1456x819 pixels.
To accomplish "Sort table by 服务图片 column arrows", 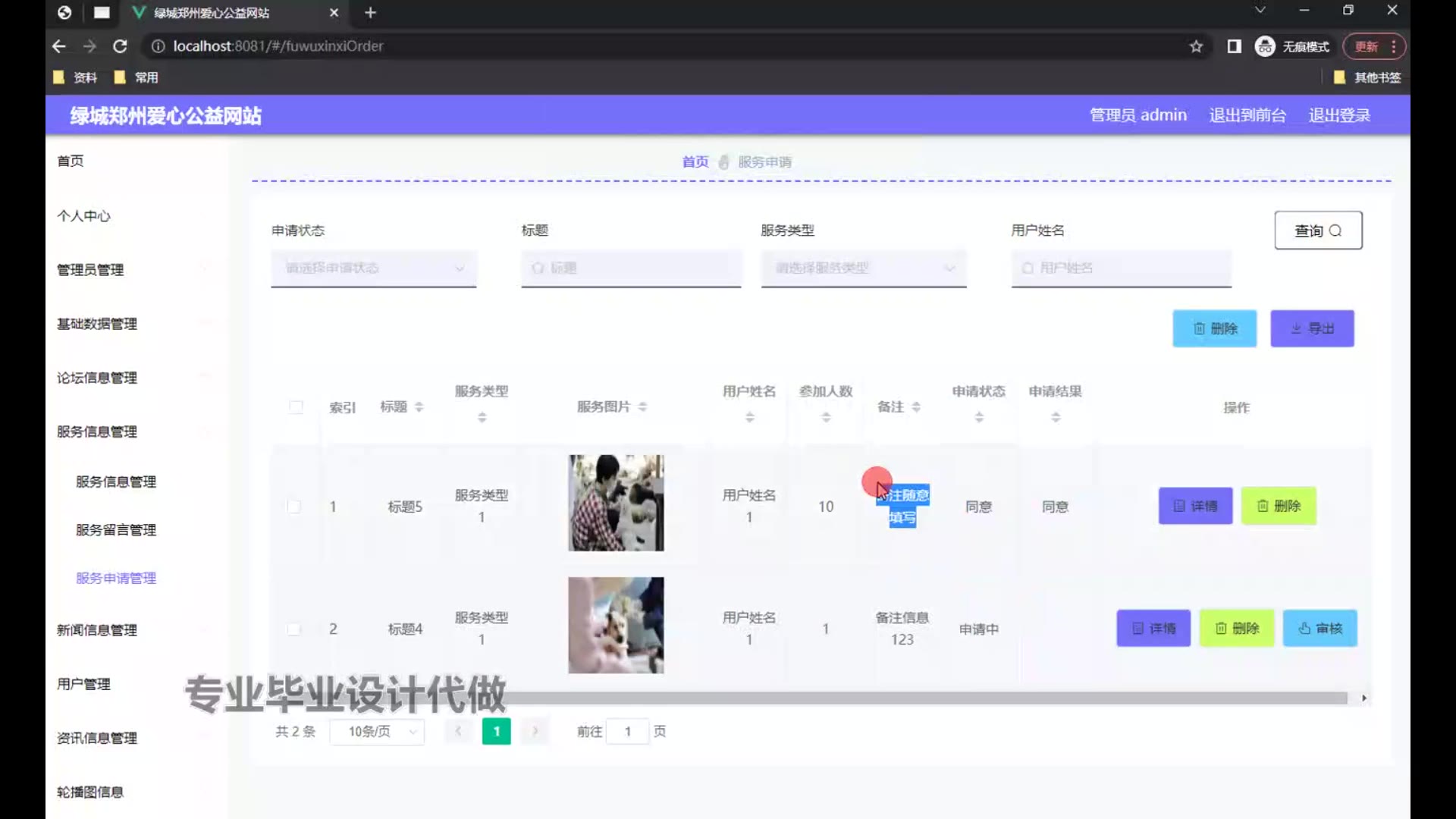I will click(642, 407).
